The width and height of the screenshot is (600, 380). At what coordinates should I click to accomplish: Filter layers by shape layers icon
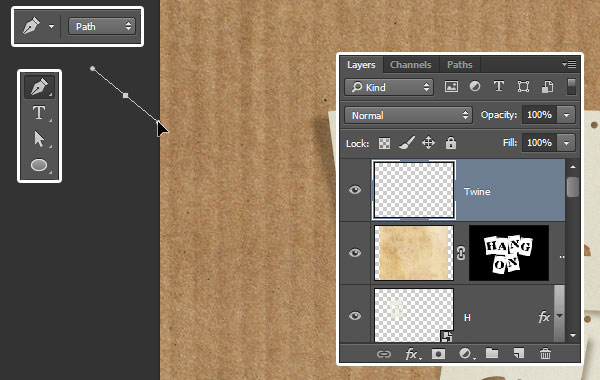click(x=523, y=87)
